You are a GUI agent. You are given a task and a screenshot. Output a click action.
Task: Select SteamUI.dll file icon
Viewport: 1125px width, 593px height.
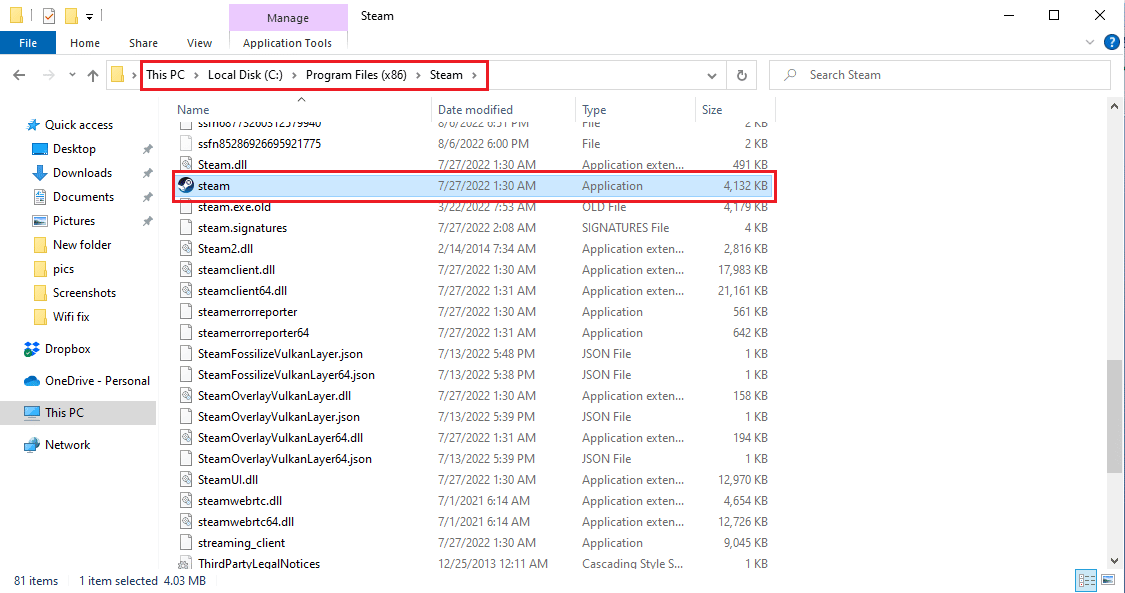tap(186, 480)
